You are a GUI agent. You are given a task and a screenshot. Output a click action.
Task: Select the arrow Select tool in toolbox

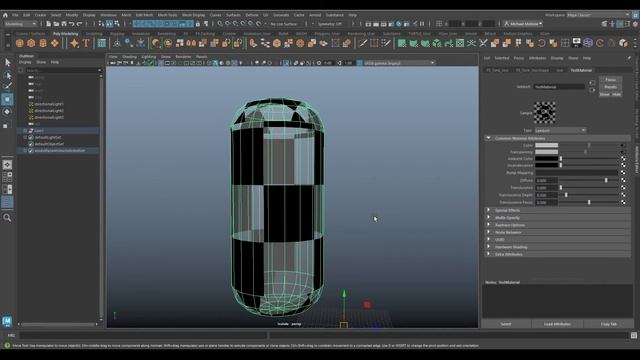coord(7,62)
